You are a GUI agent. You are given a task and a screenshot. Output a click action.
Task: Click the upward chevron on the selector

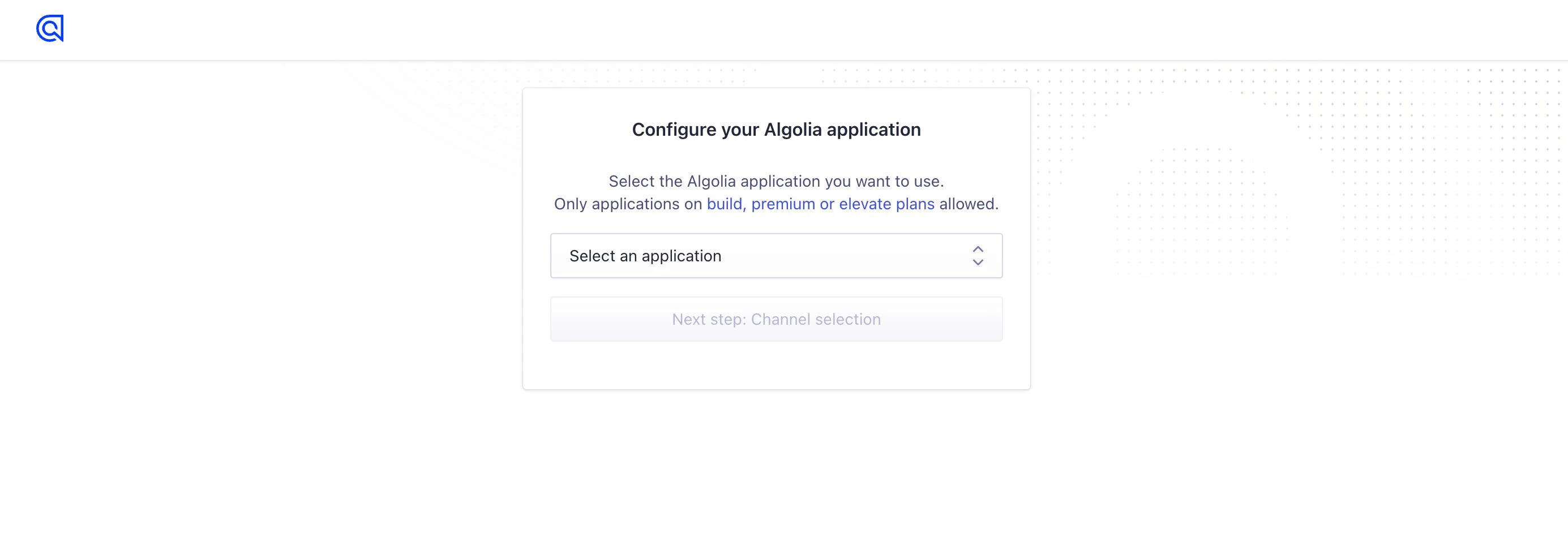click(978, 249)
